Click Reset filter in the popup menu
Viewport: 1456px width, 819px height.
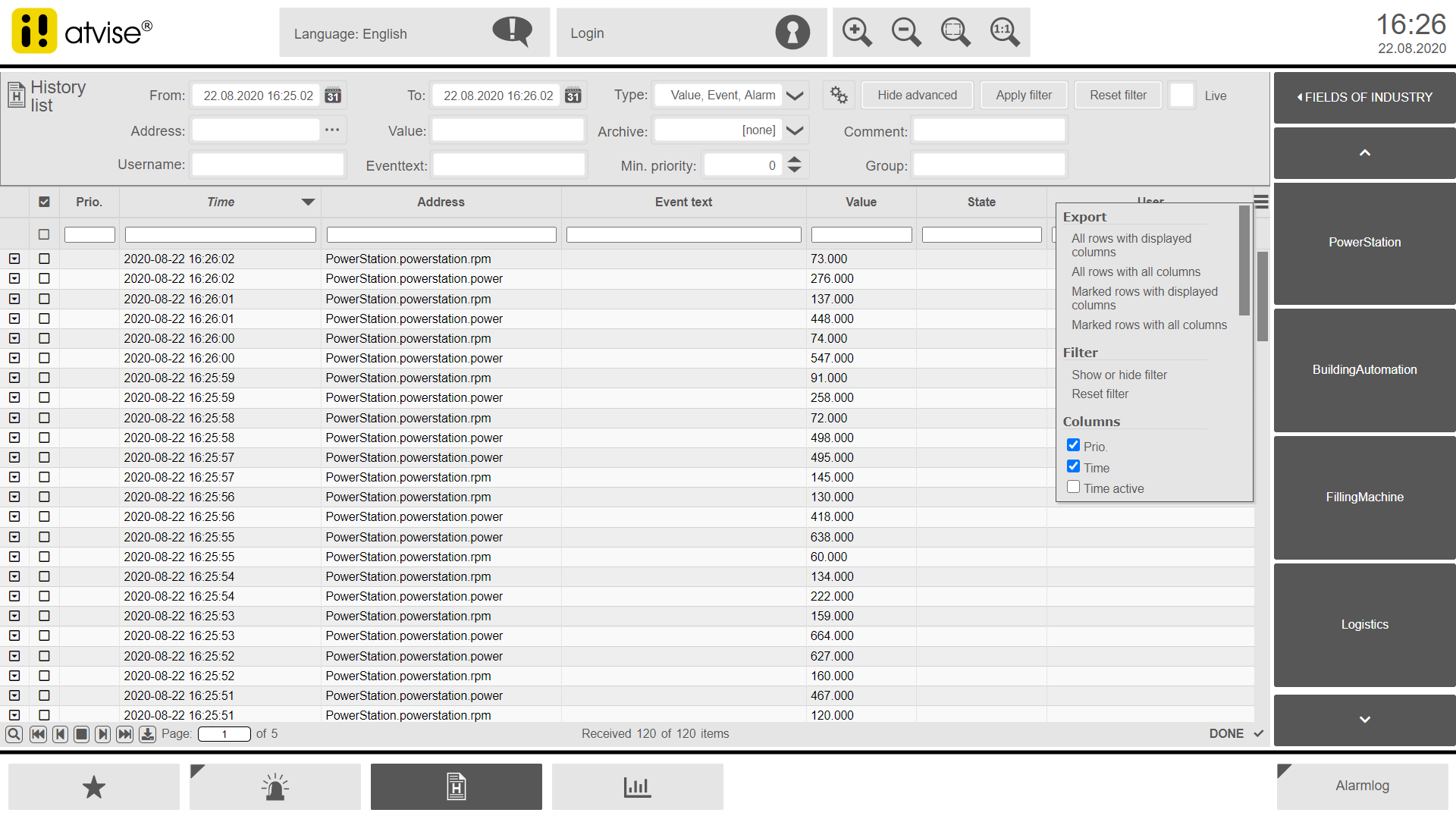(1100, 394)
